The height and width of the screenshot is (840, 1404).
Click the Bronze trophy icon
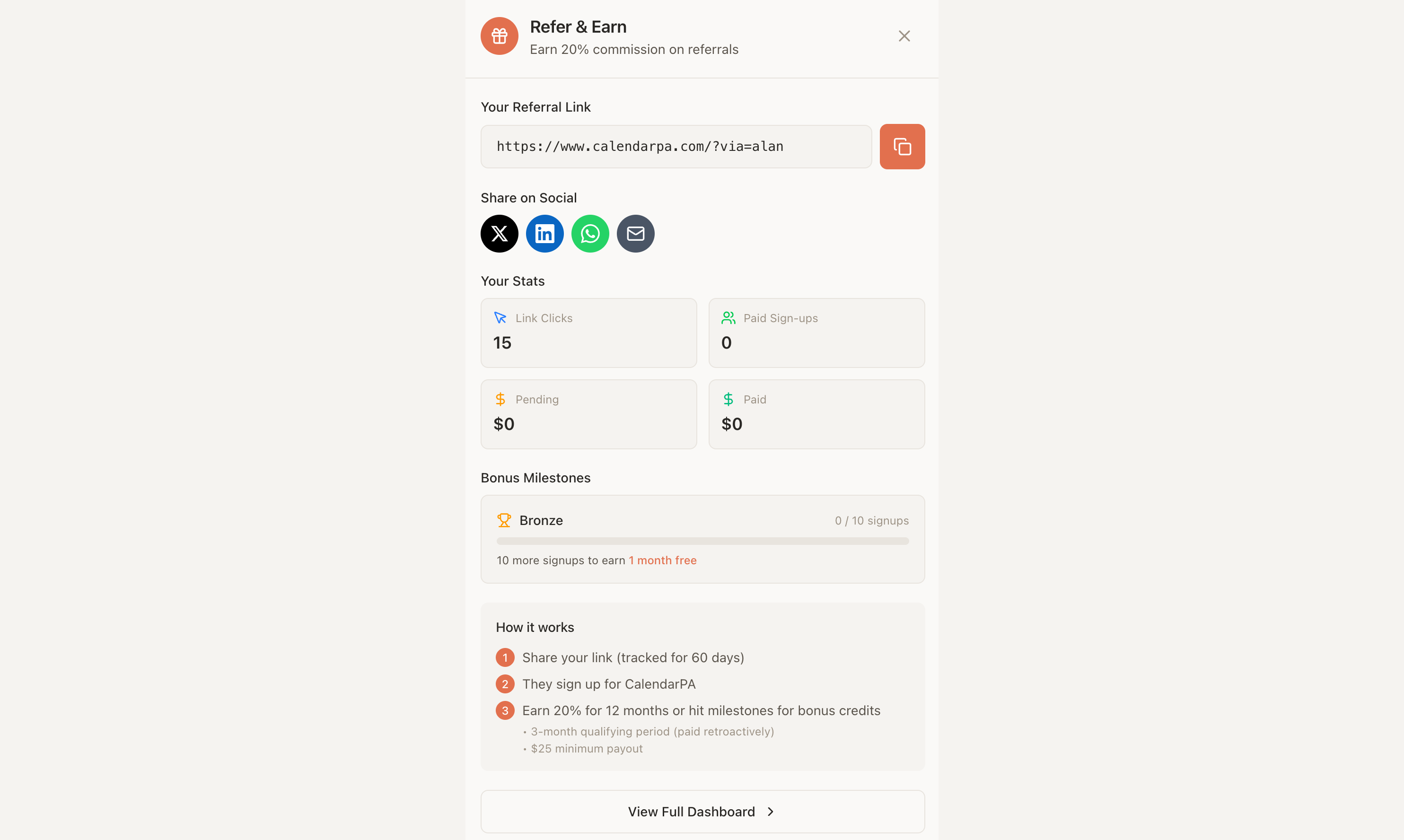coord(504,520)
